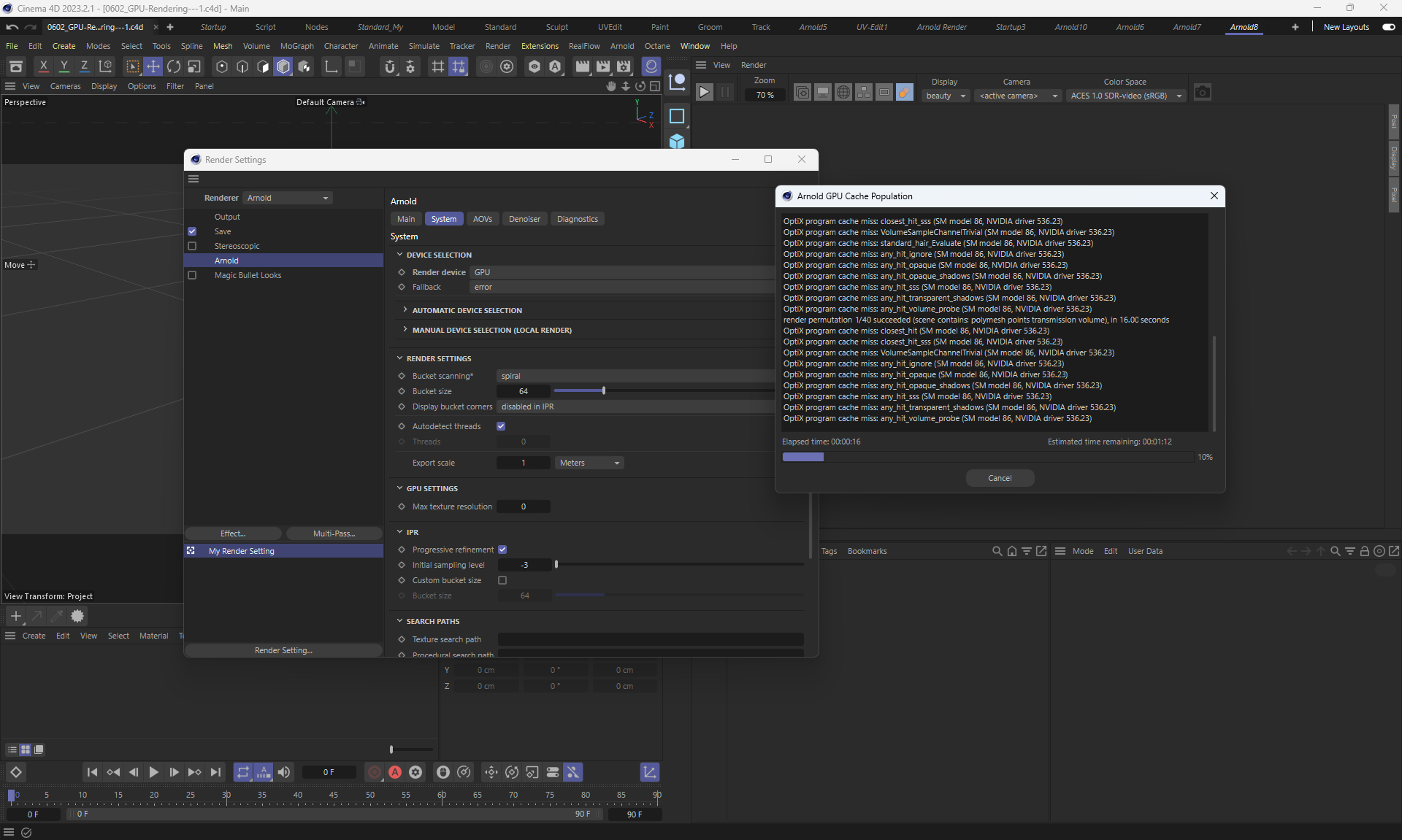Viewport: 1402px width, 840px height.
Task: Click the Multi-Pass button
Action: 334,533
